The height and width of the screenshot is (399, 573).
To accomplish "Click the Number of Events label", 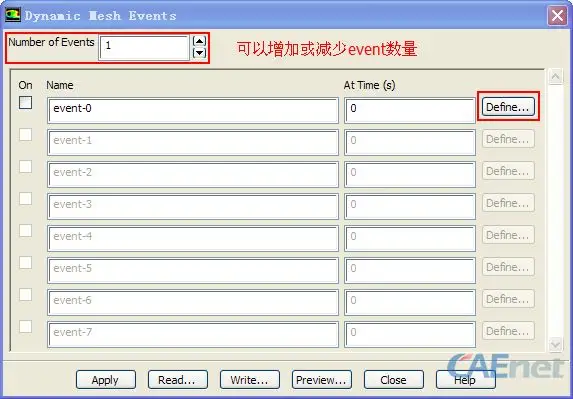I will (51, 42).
